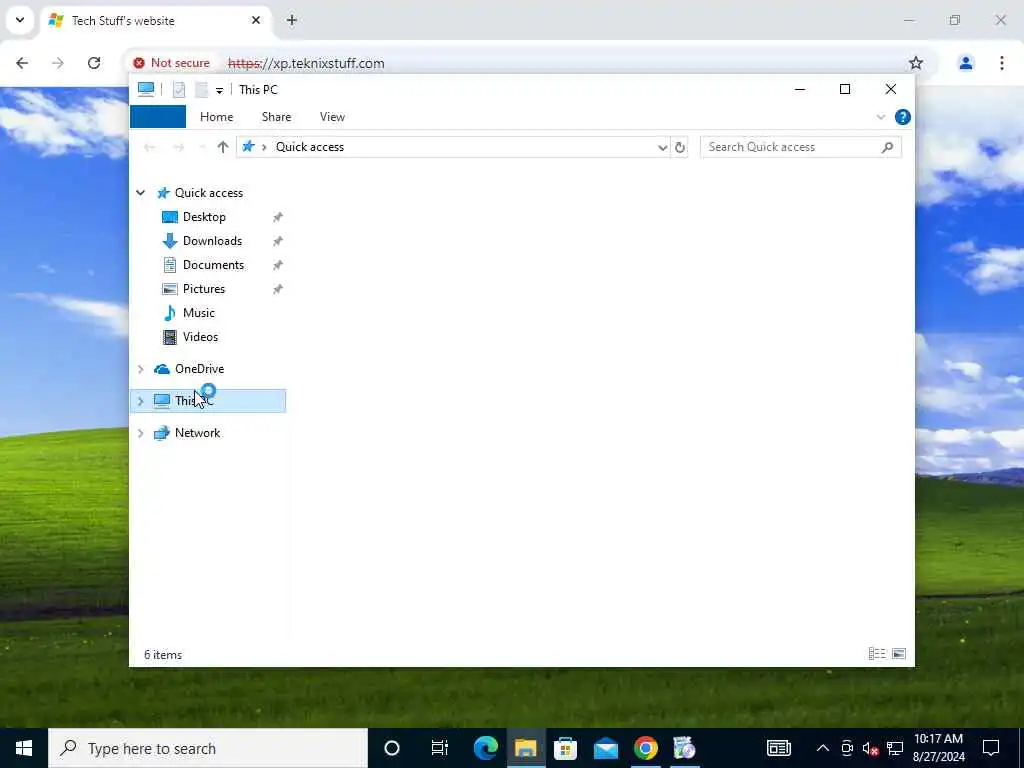This screenshot has height=768, width=1024.
Task: Expand the This PC tree node
Action: click(140, 401)
